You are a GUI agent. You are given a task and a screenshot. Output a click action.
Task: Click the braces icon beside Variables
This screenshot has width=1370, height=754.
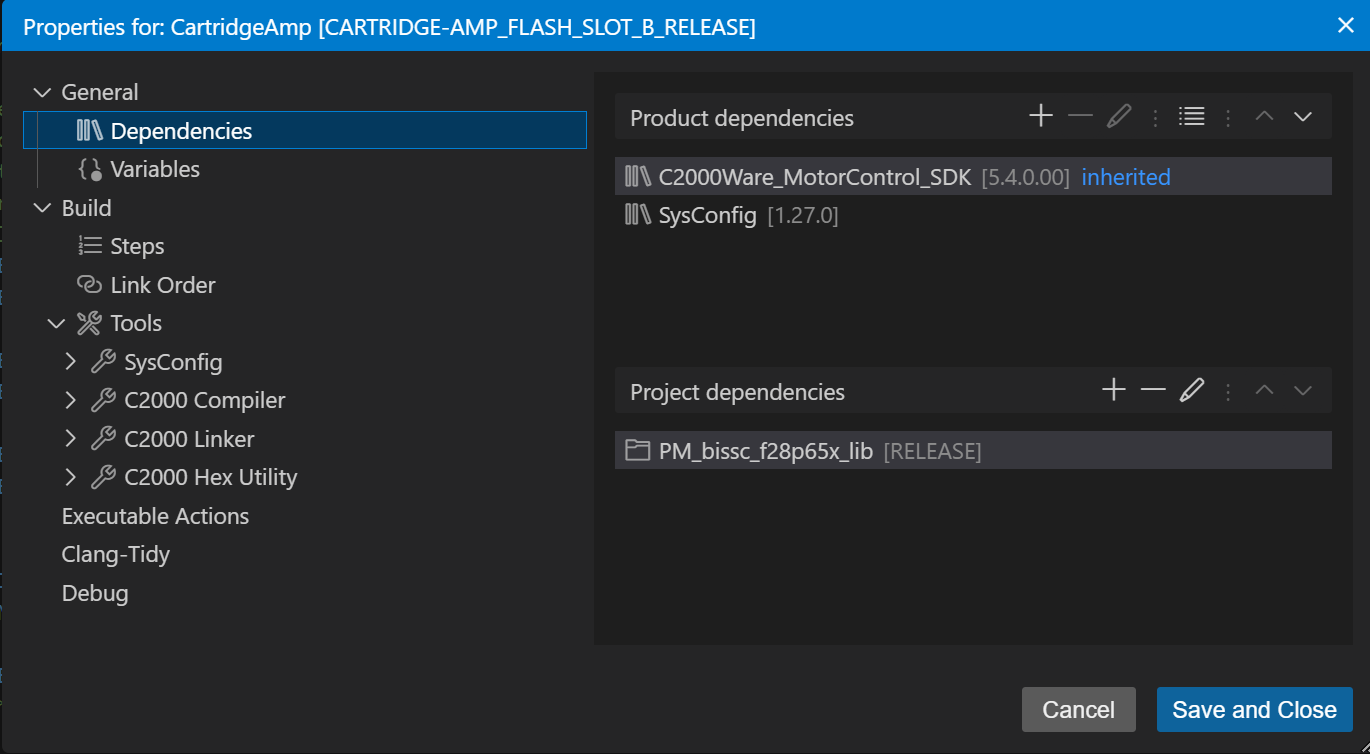click(90, 169)
